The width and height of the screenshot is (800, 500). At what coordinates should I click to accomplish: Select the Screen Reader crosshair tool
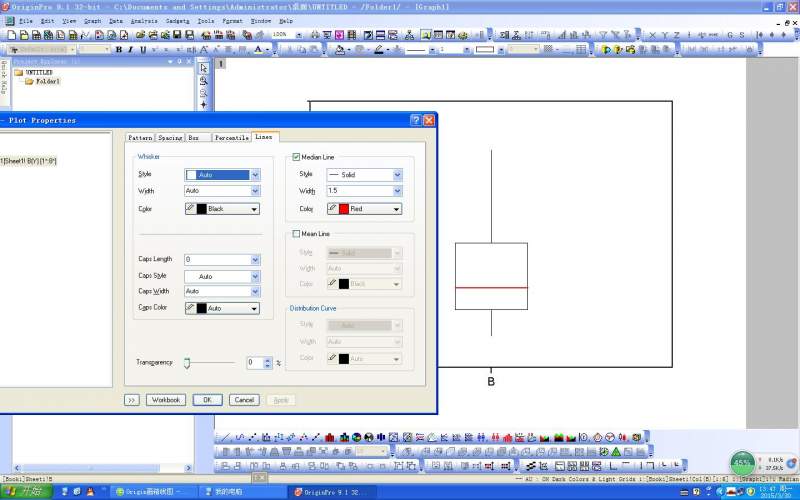coord(204,105)
